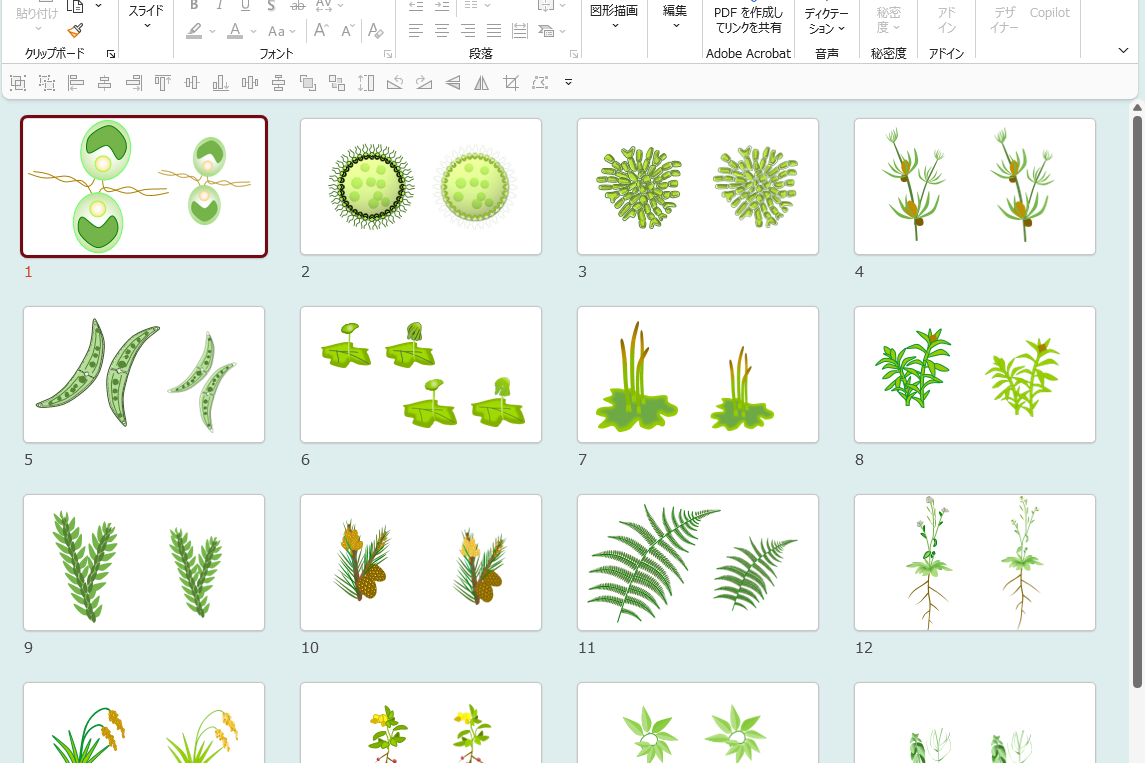Click the Crop tool icon
Viewport: 1145px width, 763px height.
tap(511, 83)
